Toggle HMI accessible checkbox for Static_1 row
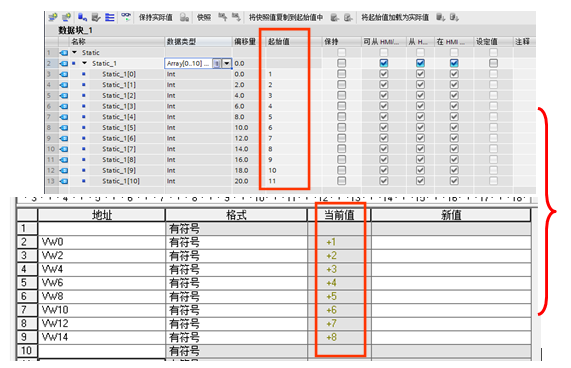 [383, 63]
